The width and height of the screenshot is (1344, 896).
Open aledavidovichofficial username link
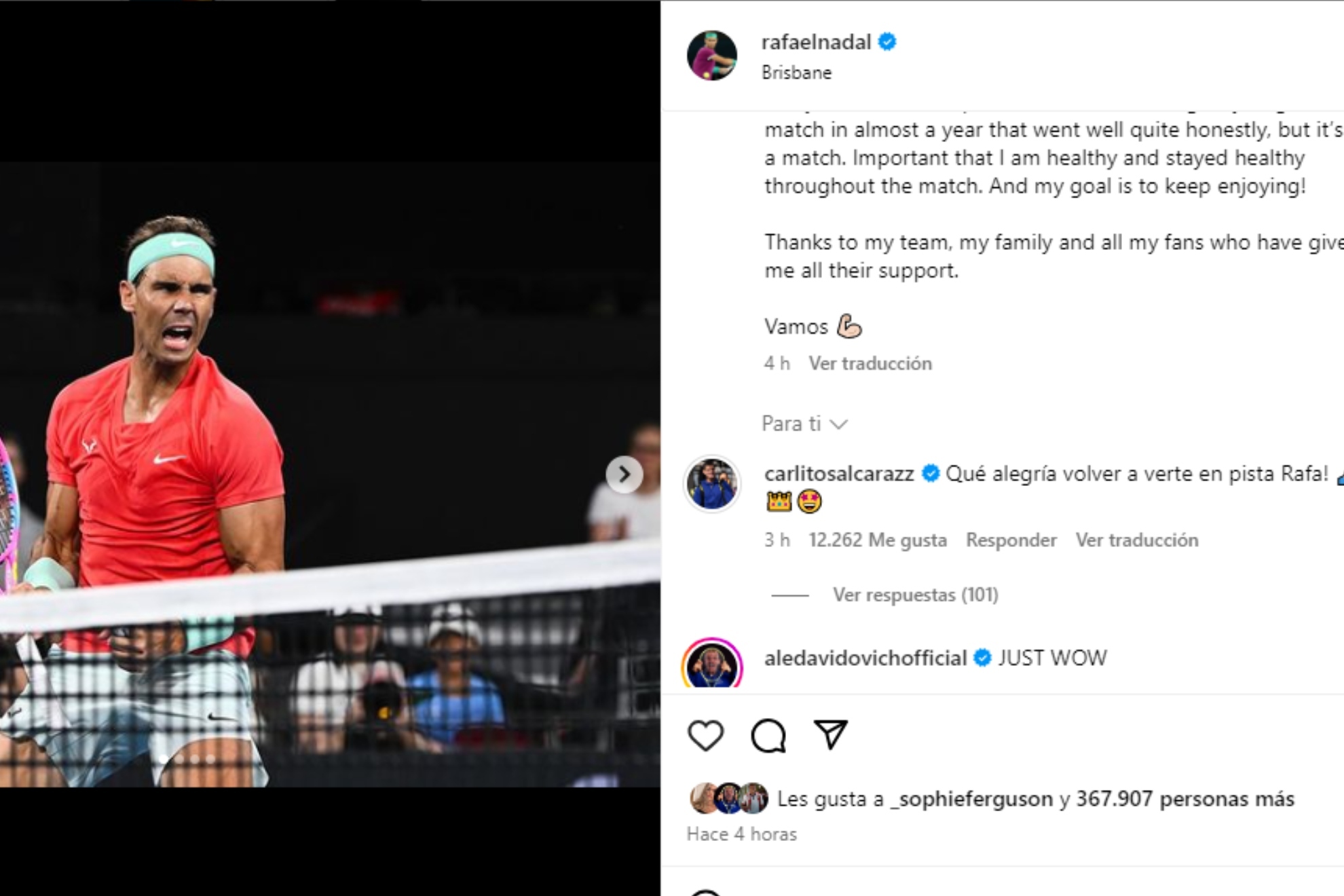(865, 658)
